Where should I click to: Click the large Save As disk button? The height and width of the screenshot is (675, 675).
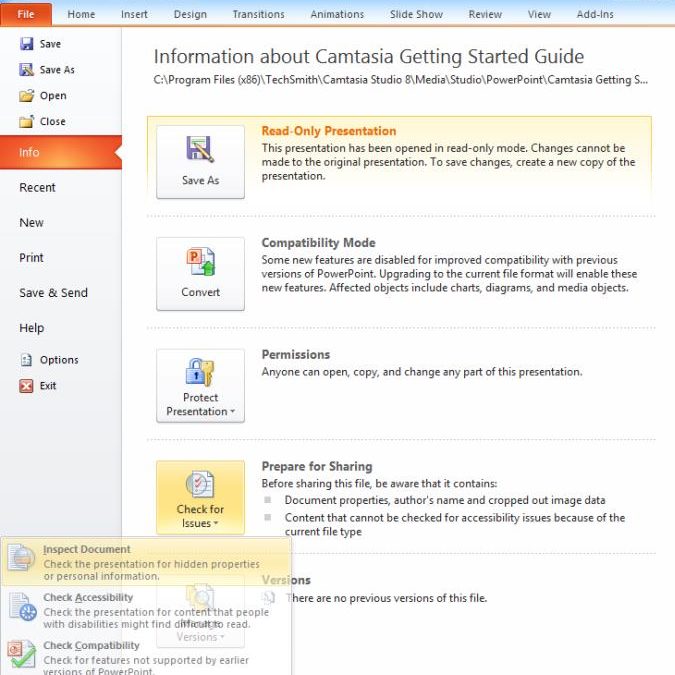[200, 161]
